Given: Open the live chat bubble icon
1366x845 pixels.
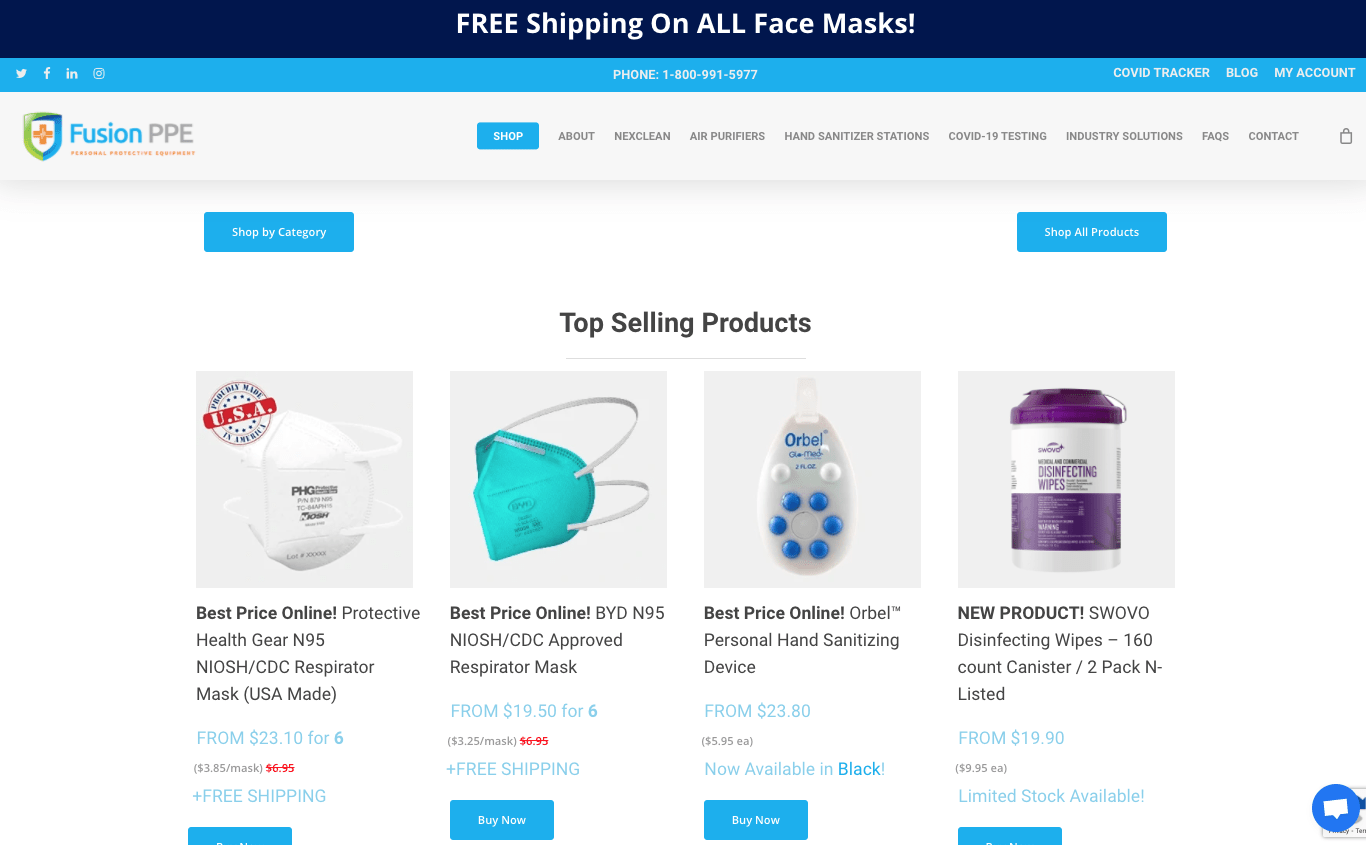Looking at the screenshot, I should point(1336,808).
